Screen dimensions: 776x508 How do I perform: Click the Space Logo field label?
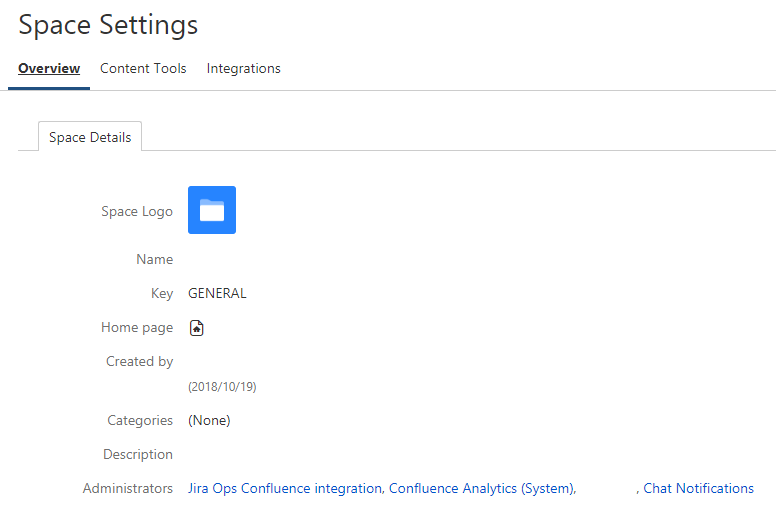click(x=137, y=211)
